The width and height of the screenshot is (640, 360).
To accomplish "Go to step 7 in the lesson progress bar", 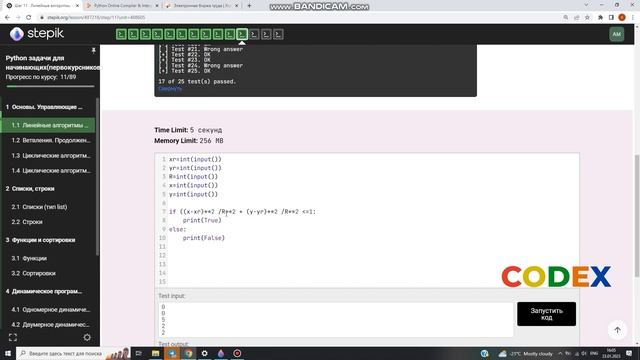I will click(x=193, y=34).
